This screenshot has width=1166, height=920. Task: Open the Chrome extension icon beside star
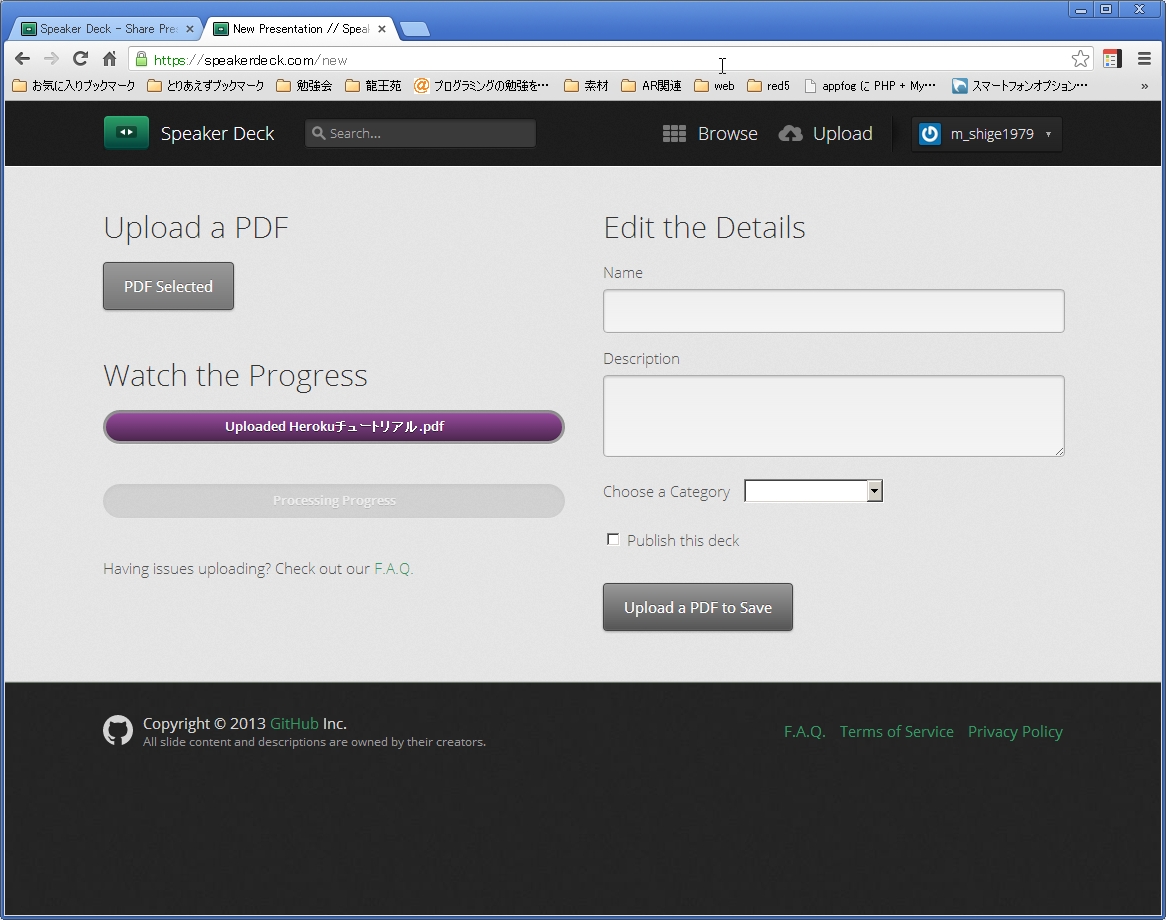pos(1112,59)
